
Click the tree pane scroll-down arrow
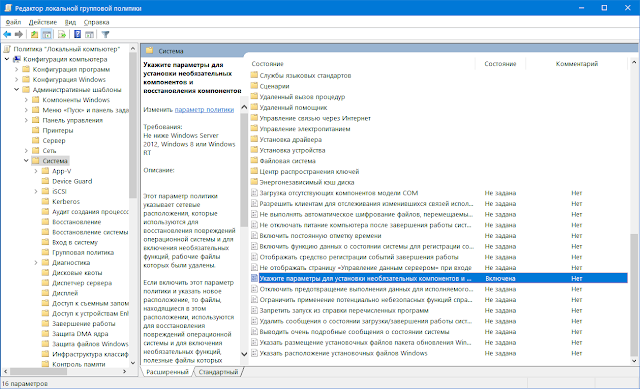click(x=133, y=362)
